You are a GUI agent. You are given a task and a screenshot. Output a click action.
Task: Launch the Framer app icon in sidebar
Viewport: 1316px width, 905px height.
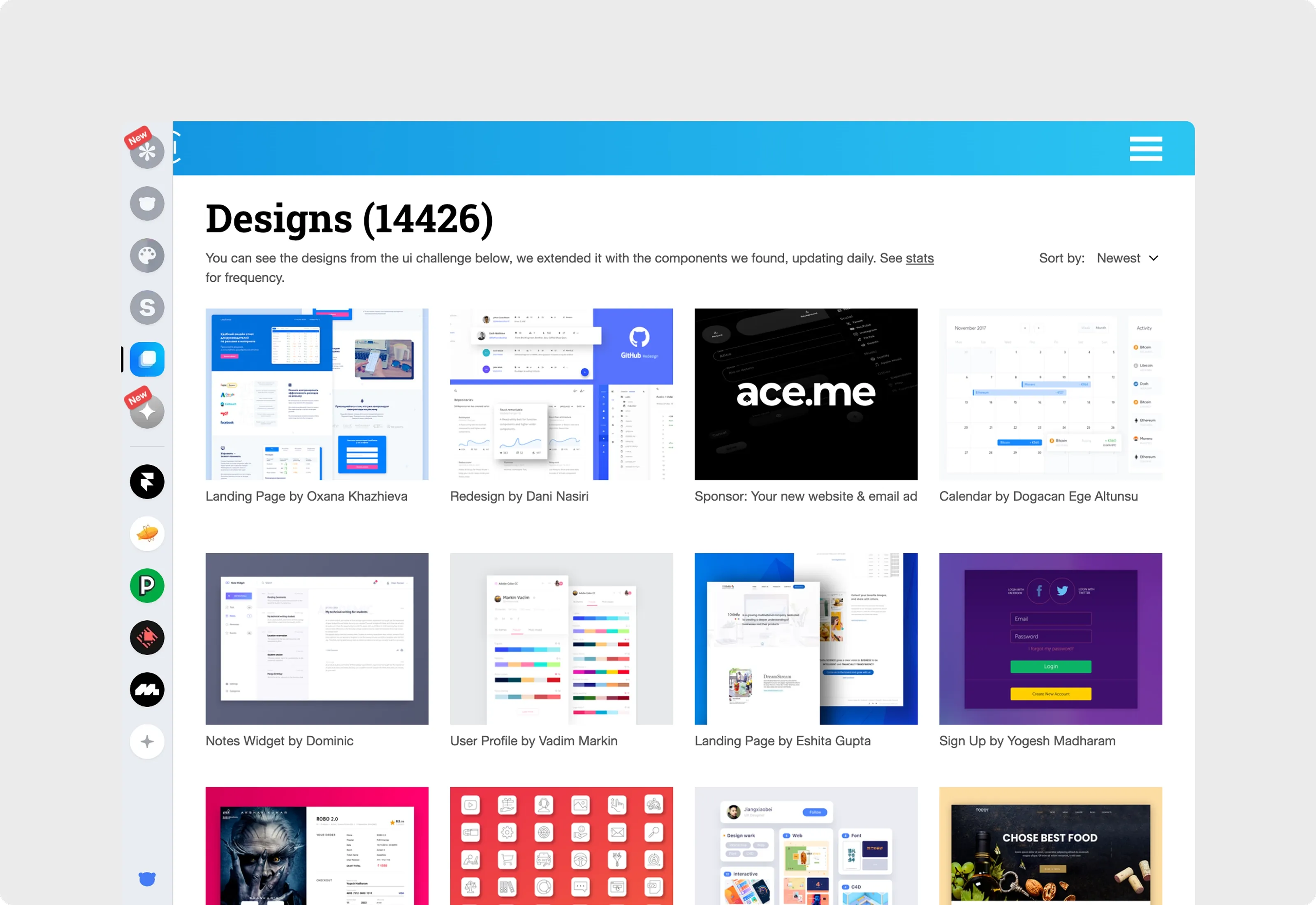coord(147,482)
